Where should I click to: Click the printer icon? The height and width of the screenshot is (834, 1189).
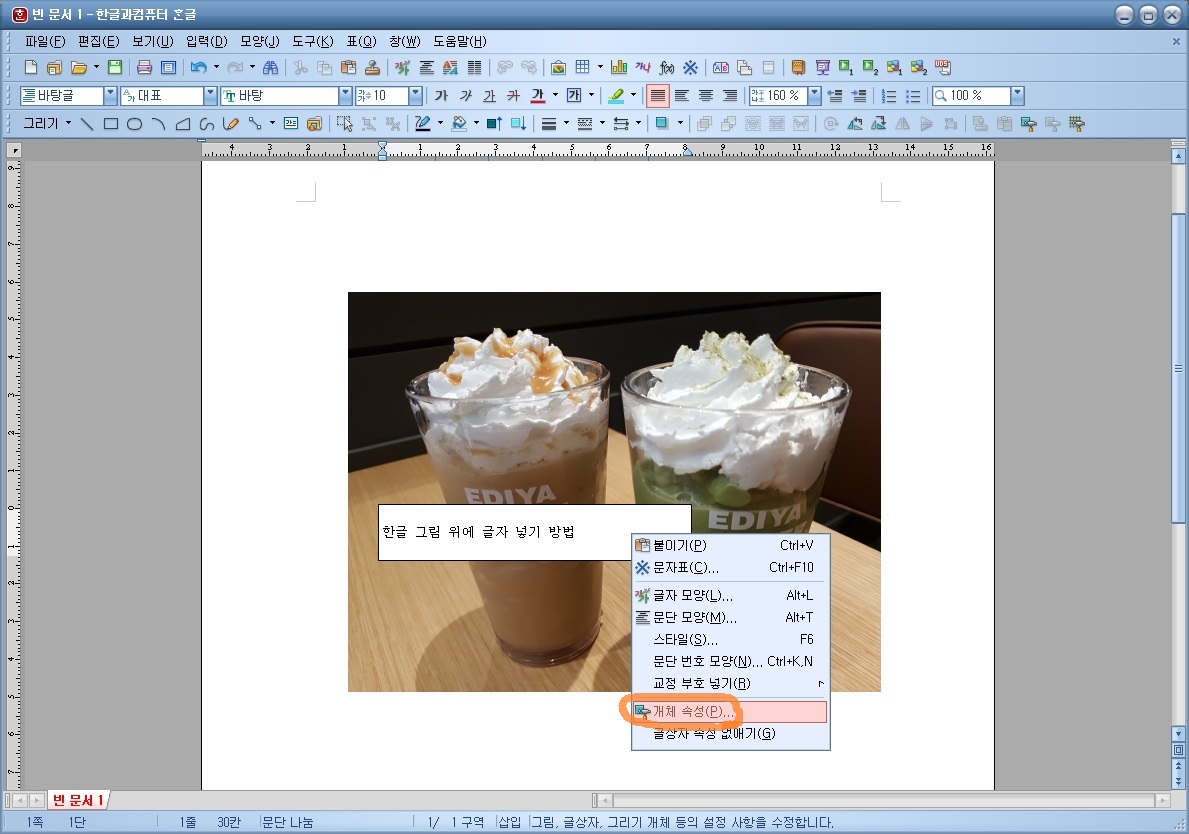click(144, 67)
